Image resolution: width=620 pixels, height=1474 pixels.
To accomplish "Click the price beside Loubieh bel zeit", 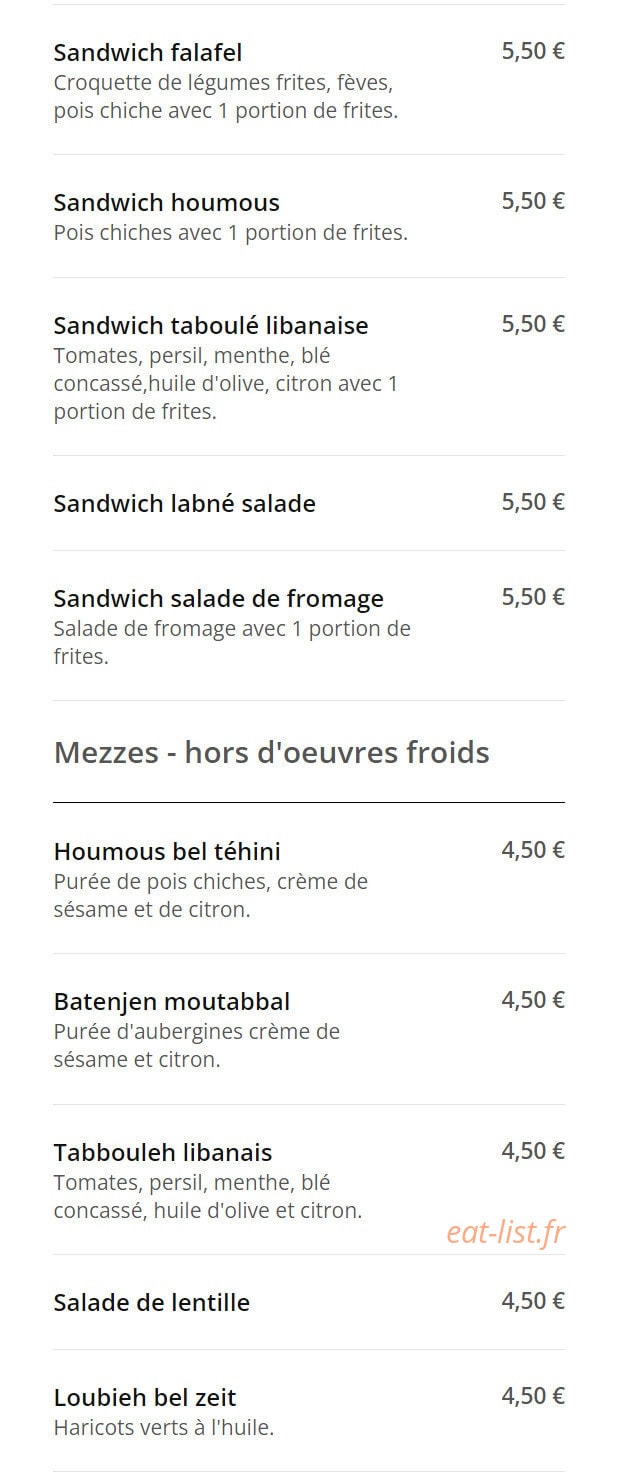I will tap(533, 1396).
